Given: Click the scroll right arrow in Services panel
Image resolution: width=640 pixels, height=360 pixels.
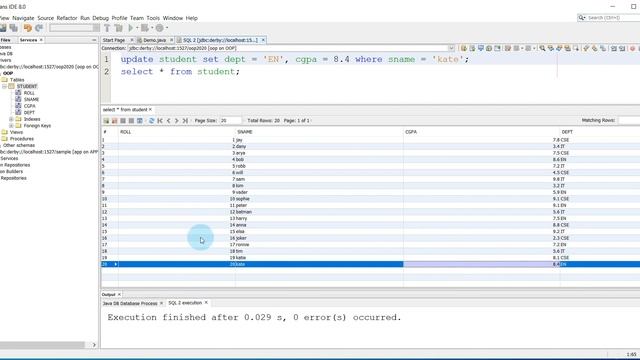Looking at the screenshot, I should (x=94, y=345).
